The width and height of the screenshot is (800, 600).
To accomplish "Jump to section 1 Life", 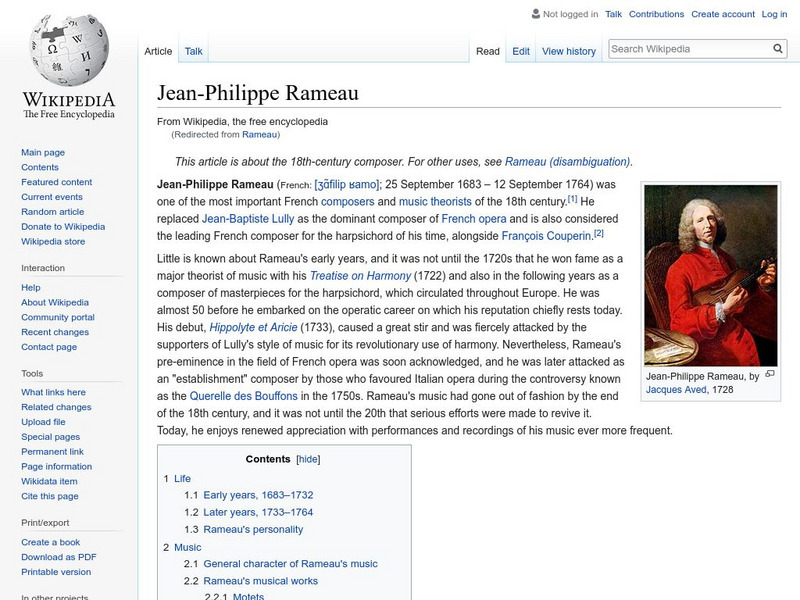I will click(x=182, y=479).
